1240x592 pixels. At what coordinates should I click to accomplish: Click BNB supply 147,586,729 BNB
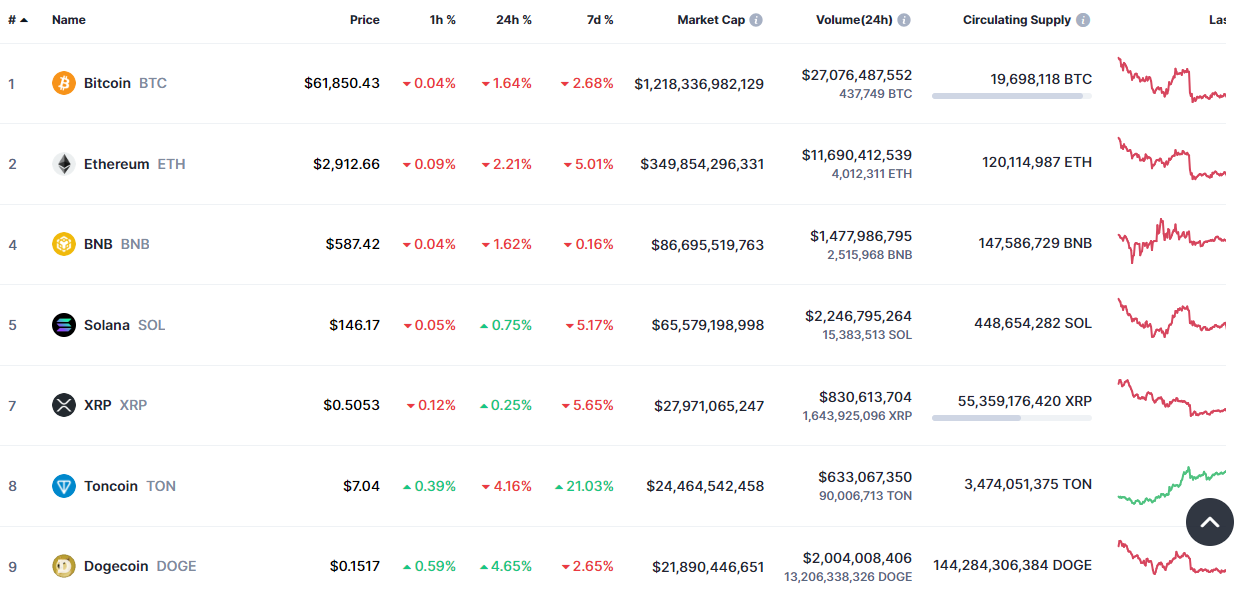pyautogui.click(x=1036, y=243)
